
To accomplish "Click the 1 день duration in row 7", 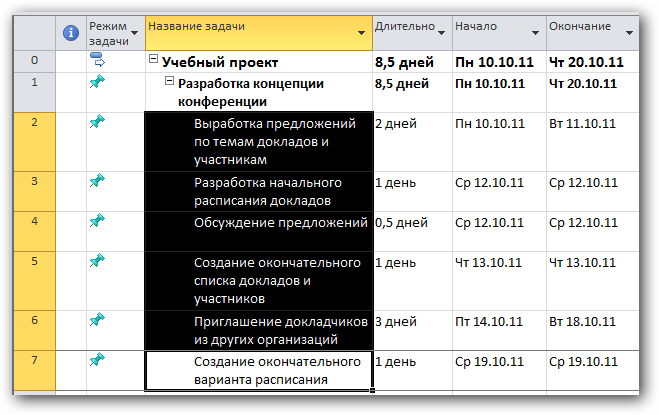I will pyautogui.click(x=412, y=370).
